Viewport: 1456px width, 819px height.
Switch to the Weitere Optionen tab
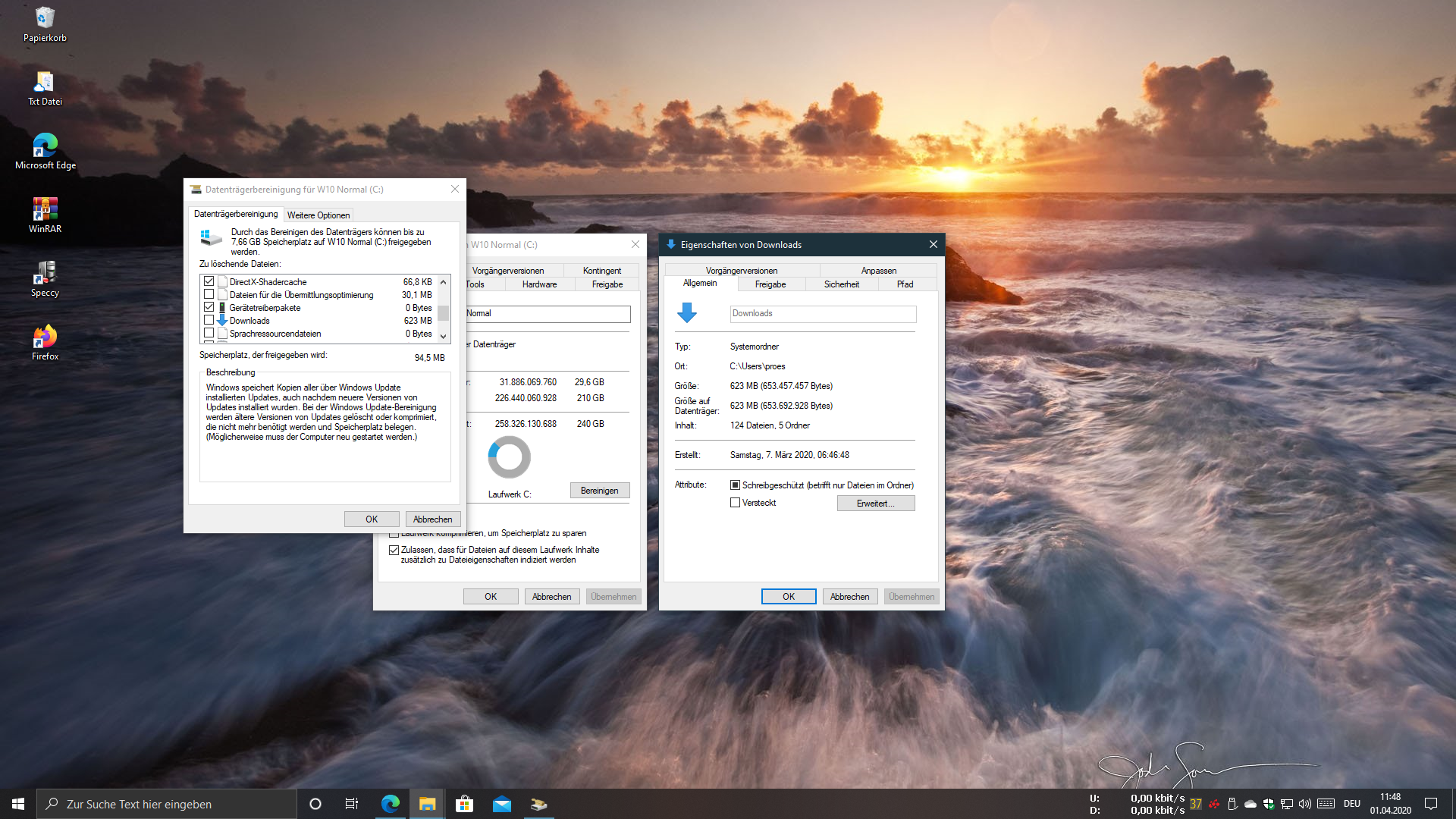tap(318, 215)
